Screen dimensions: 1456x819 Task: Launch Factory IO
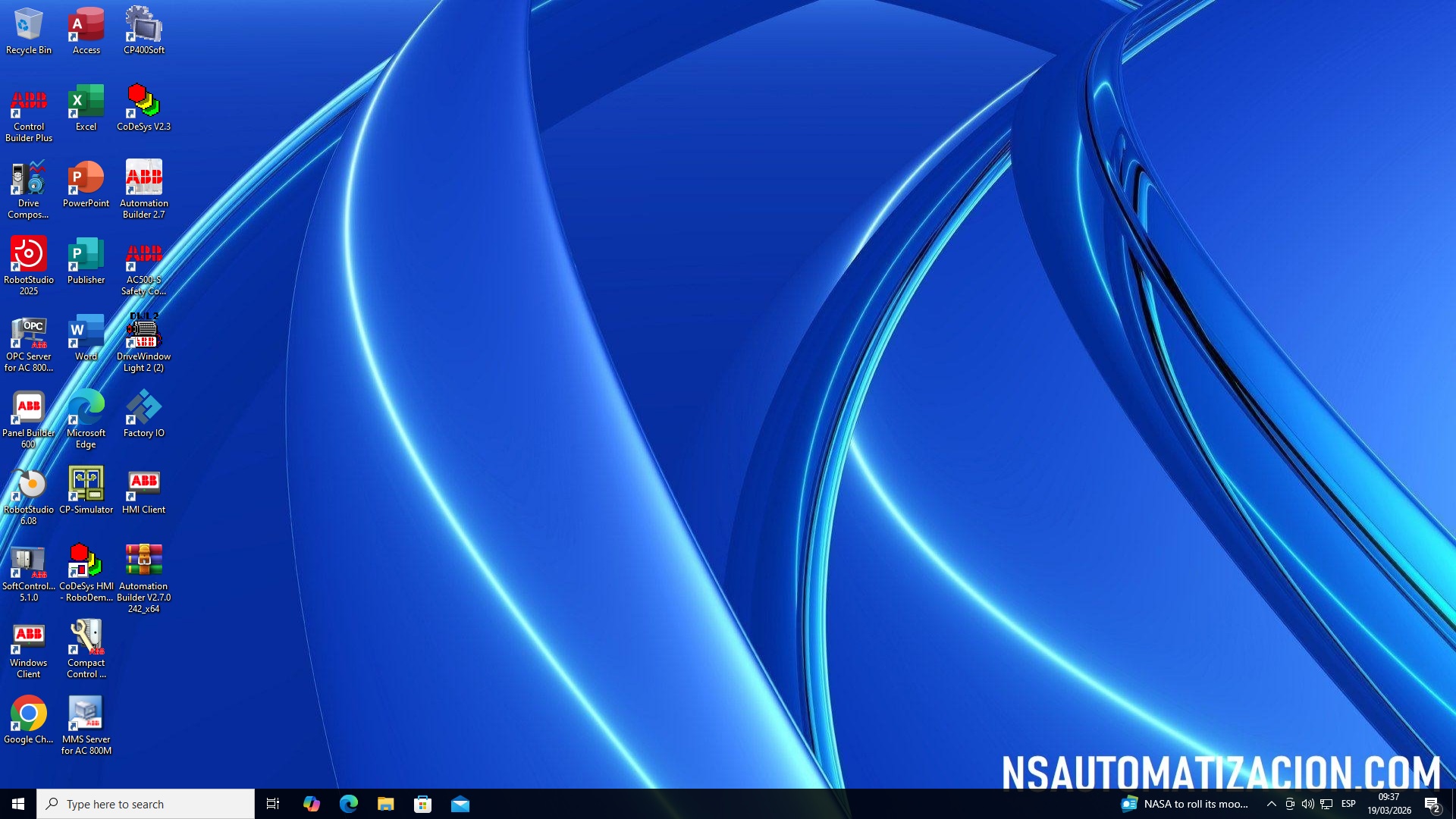click(143, 409)
